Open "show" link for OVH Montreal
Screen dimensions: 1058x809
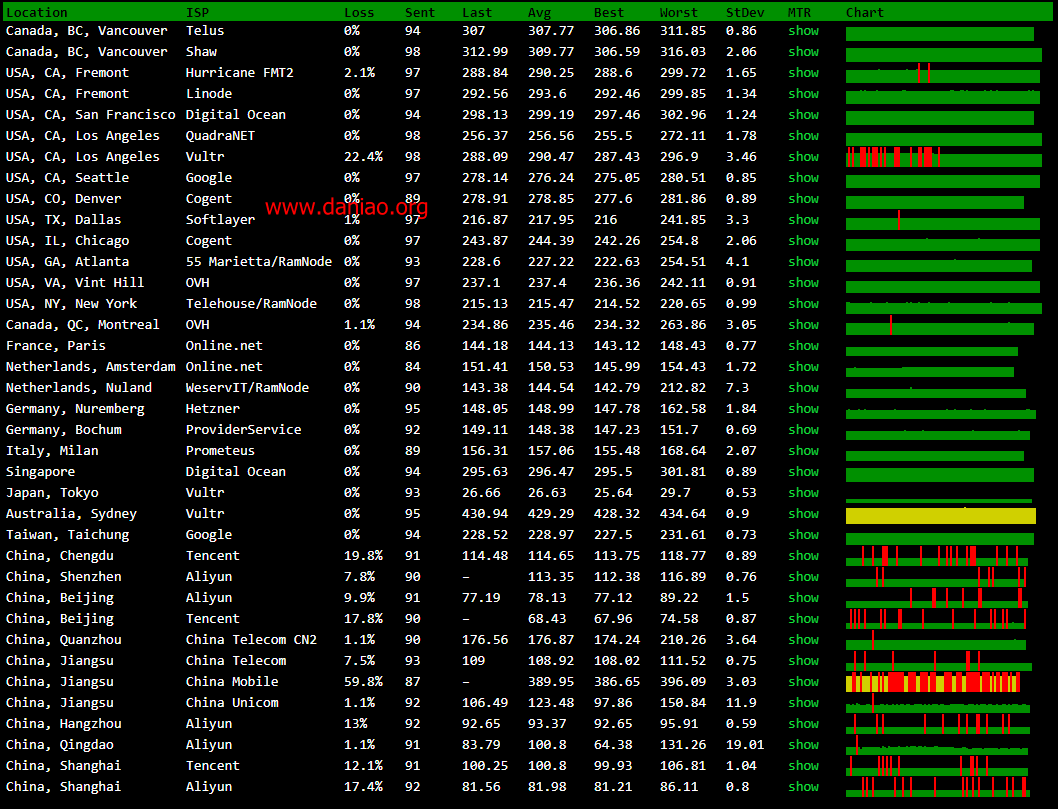point(803,325)
